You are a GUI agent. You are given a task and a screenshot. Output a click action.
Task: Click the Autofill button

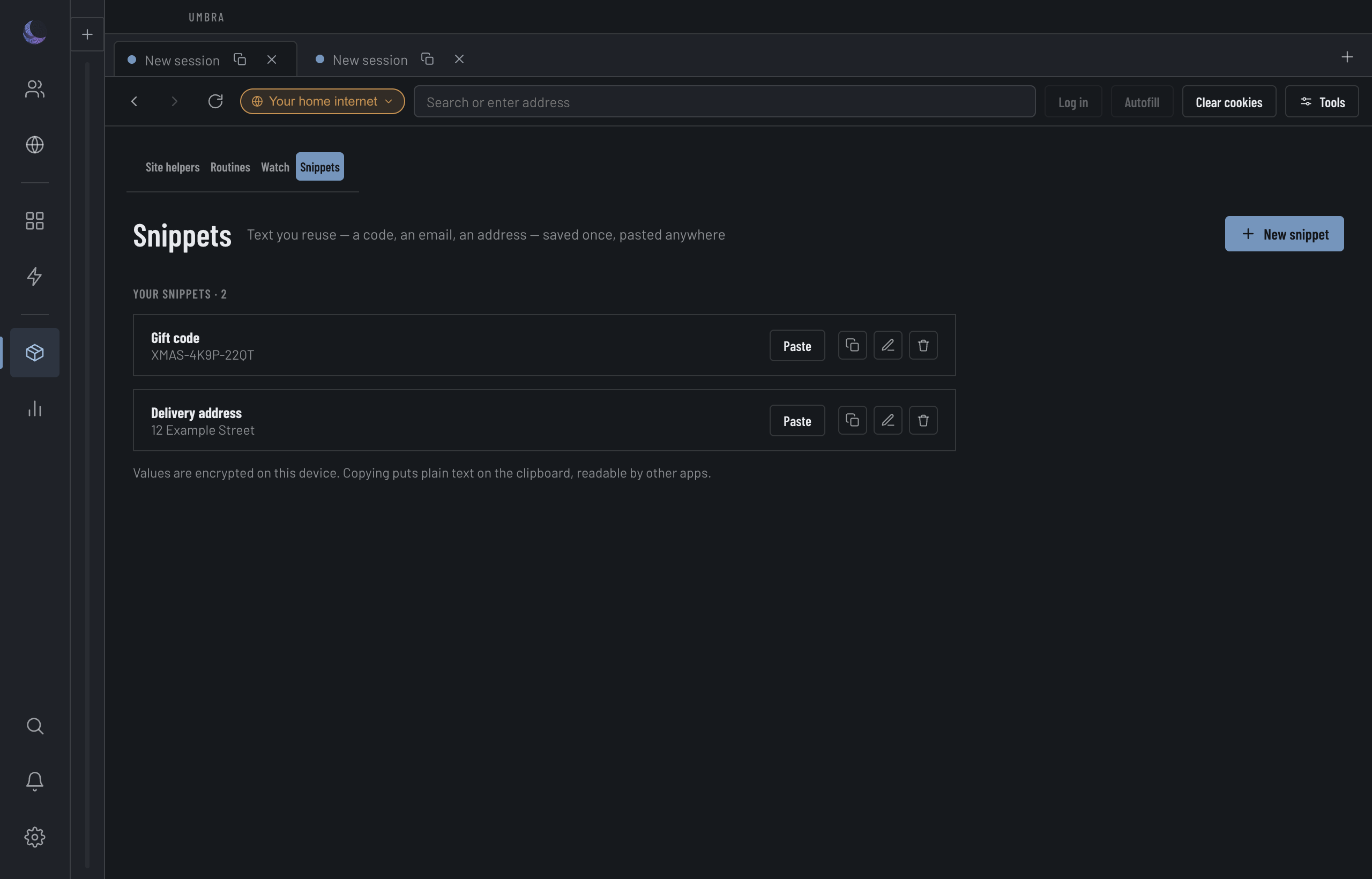tap(1142, 102)
